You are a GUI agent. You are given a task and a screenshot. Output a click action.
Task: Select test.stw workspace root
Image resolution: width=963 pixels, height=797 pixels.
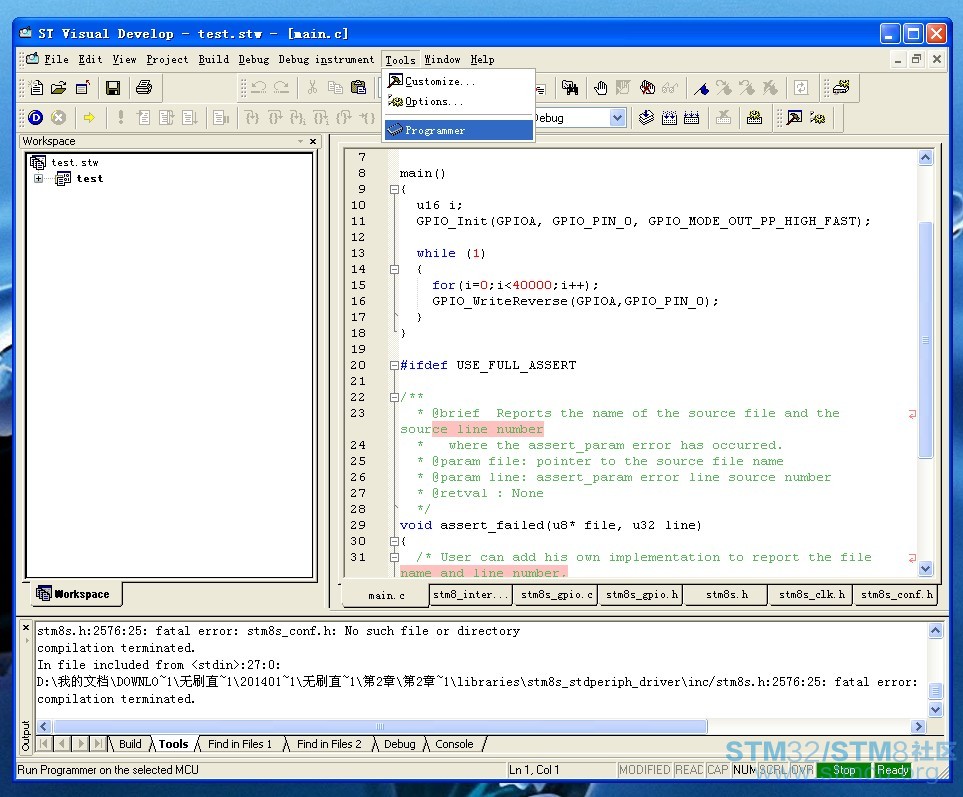point(75,162)
